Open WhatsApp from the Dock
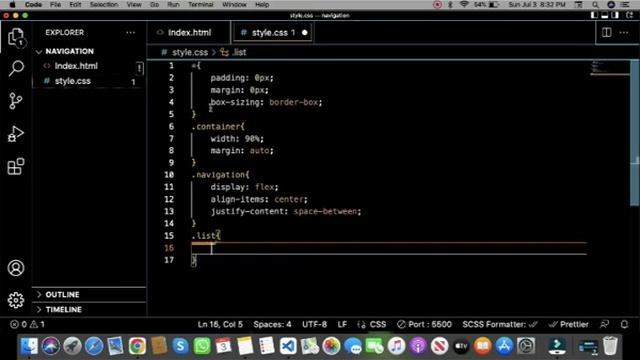Screen dimensions: 640x360 click(x=202, y=346)
